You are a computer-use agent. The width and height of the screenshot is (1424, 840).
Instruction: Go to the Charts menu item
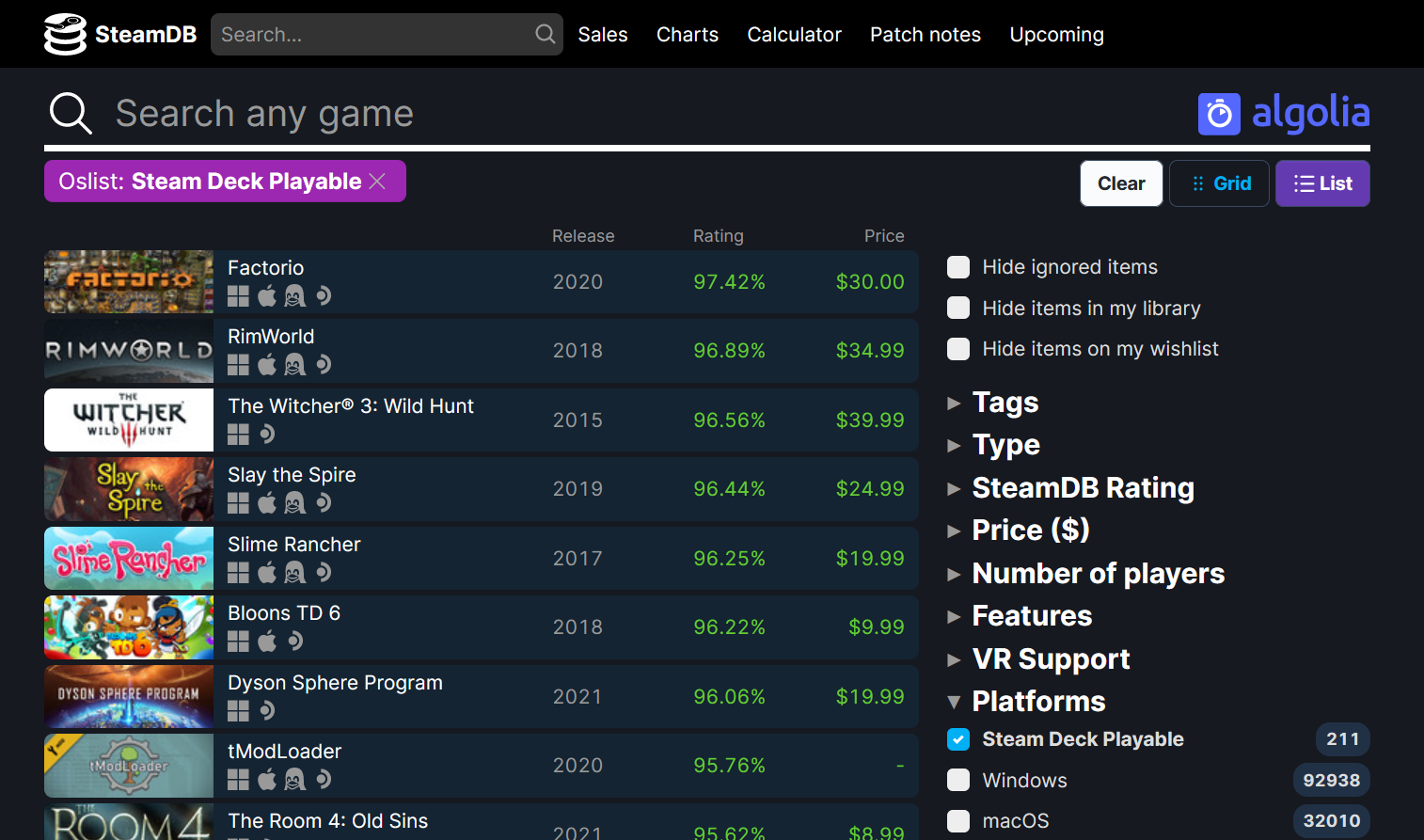[687, 35]
